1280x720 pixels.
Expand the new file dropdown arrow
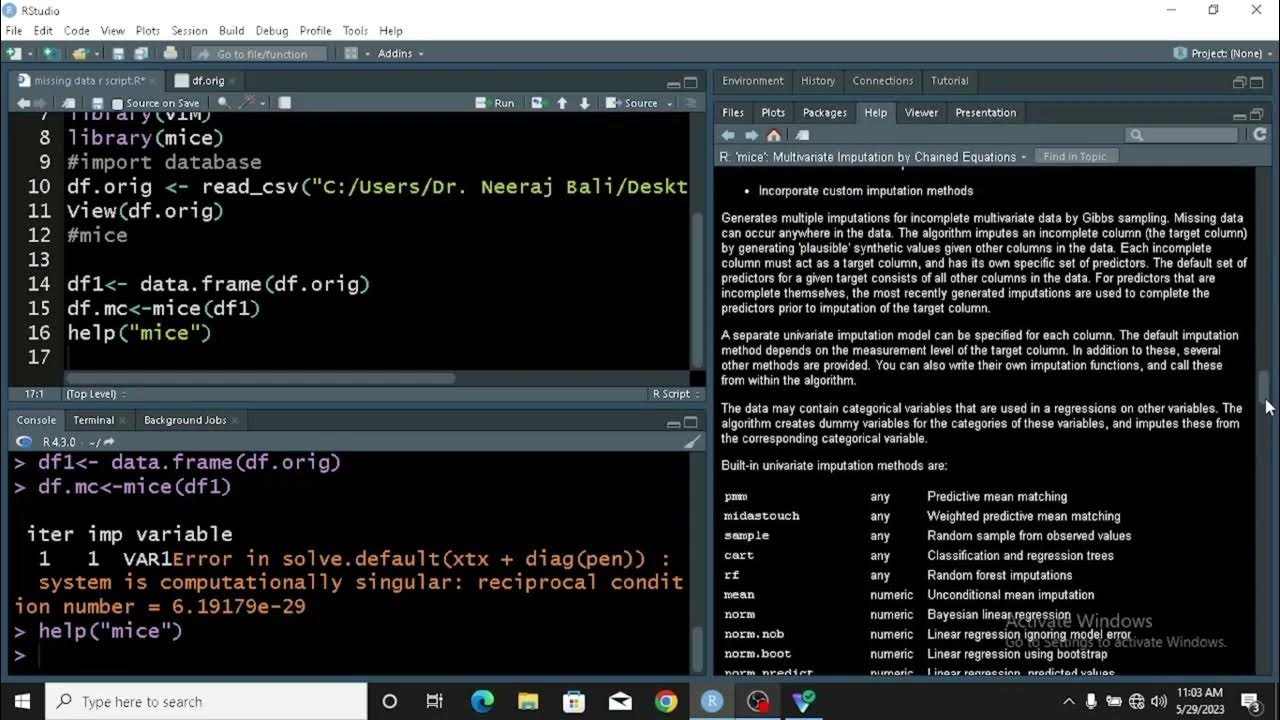(29, 53)
